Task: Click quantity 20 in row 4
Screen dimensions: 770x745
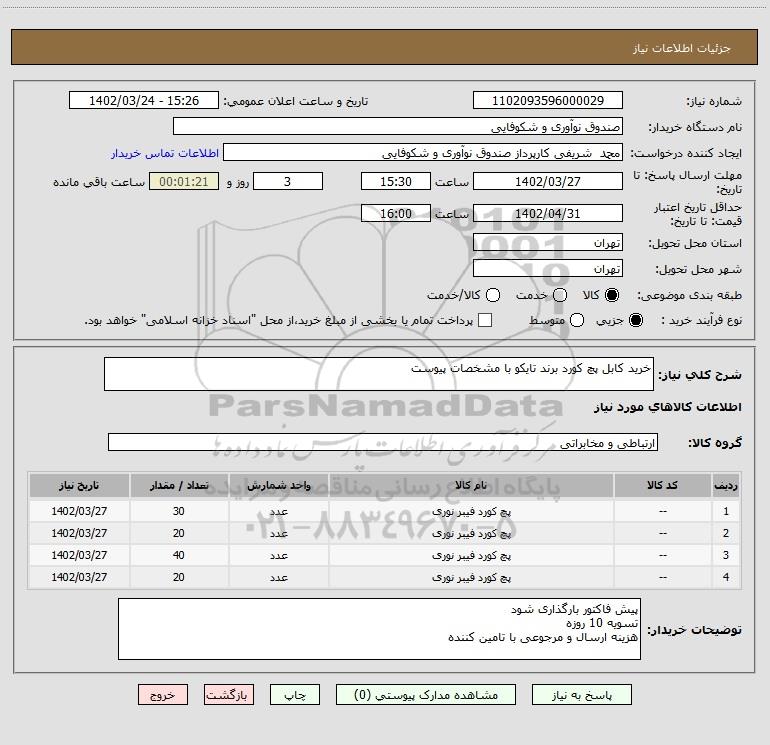Action: click(179, 578)
